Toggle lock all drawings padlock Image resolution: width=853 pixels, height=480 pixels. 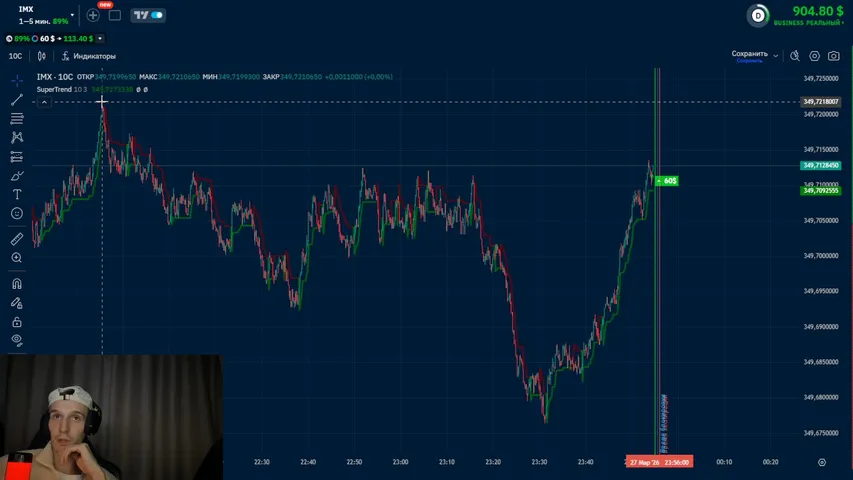pos(17,322)
